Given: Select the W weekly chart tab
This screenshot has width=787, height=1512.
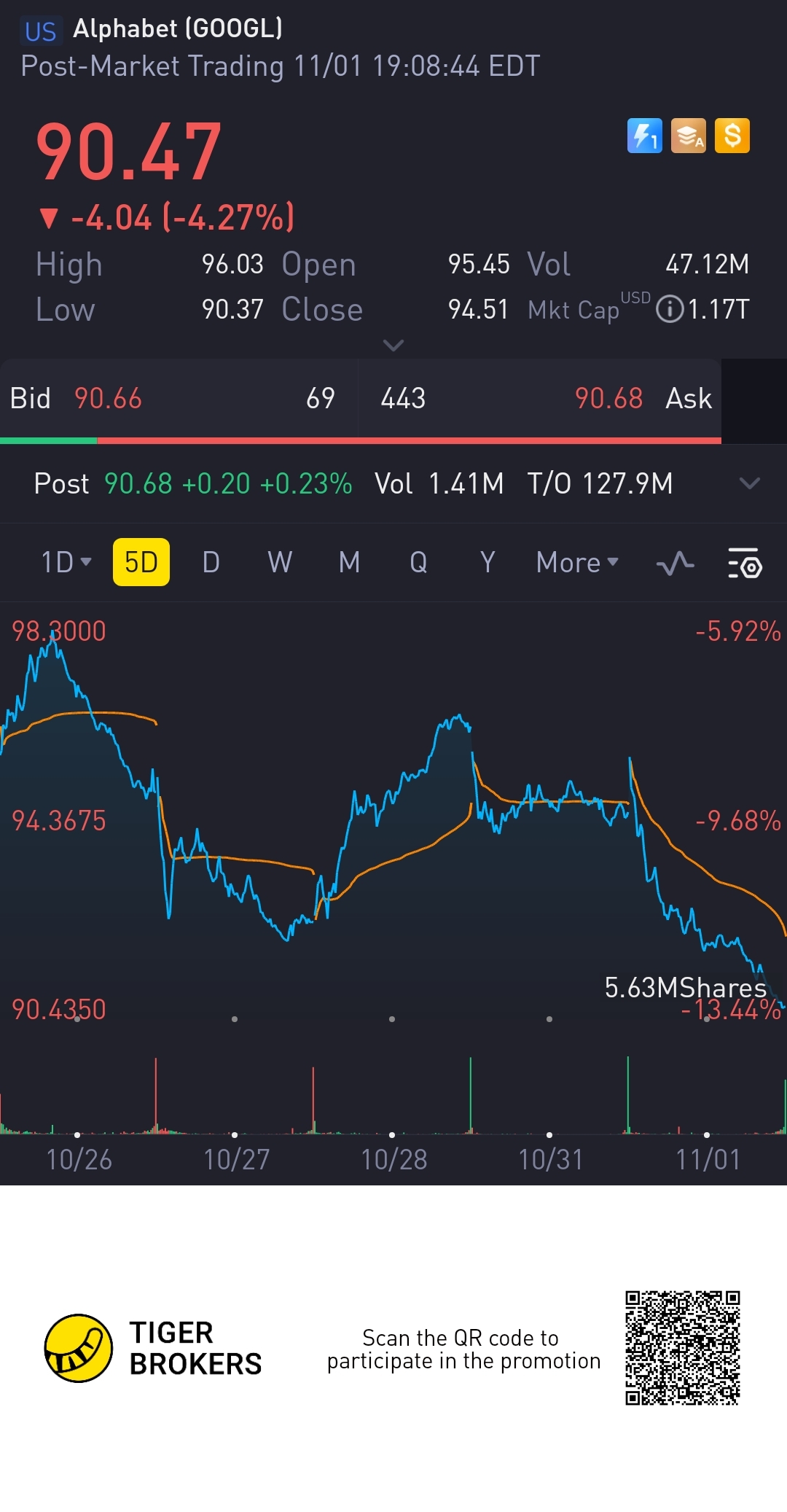Looking at the screenshot, I should (x=280, y=562).
